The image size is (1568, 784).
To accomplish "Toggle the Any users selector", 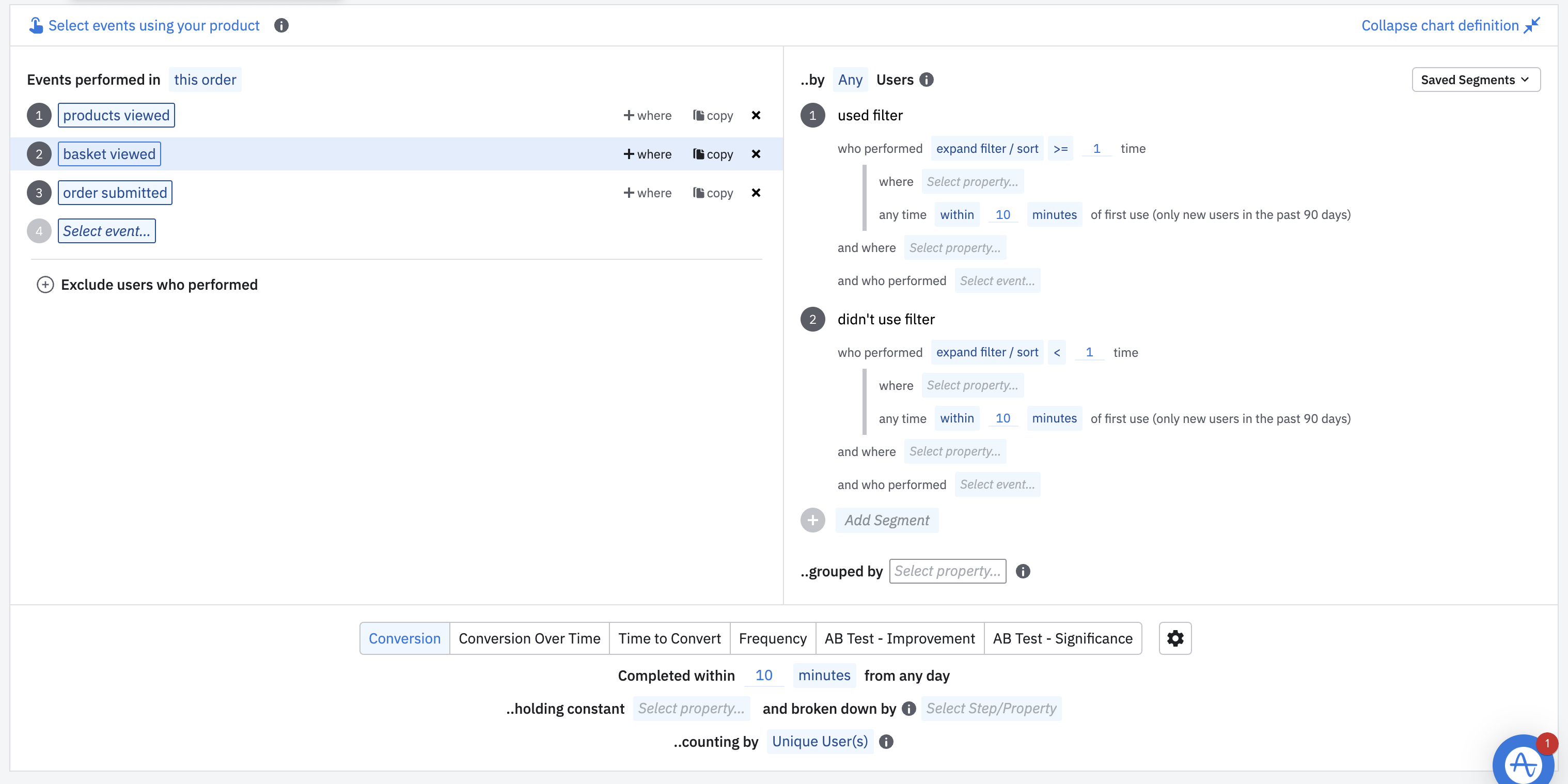I will [849, 80].
